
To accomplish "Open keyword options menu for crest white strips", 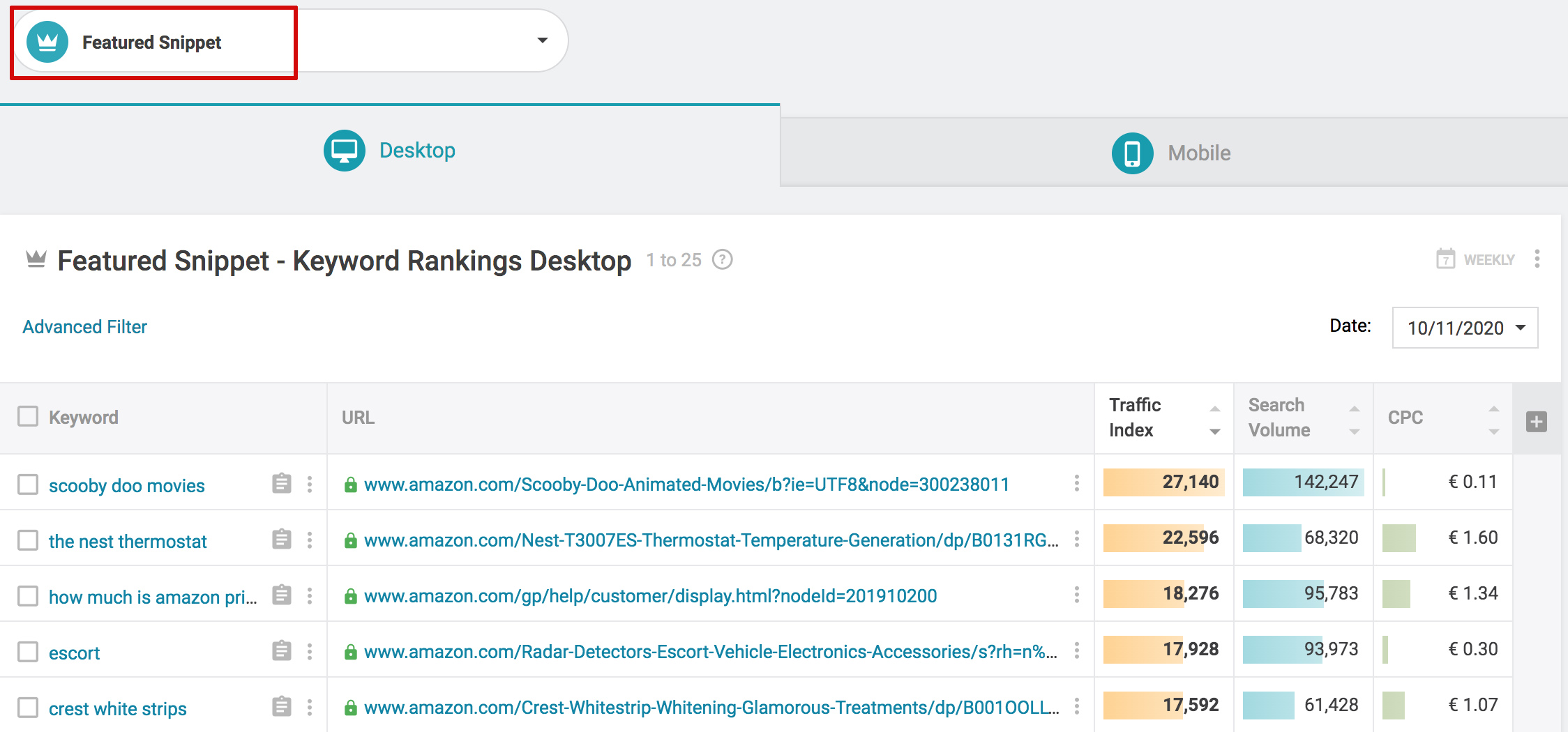I will point(310,707).
